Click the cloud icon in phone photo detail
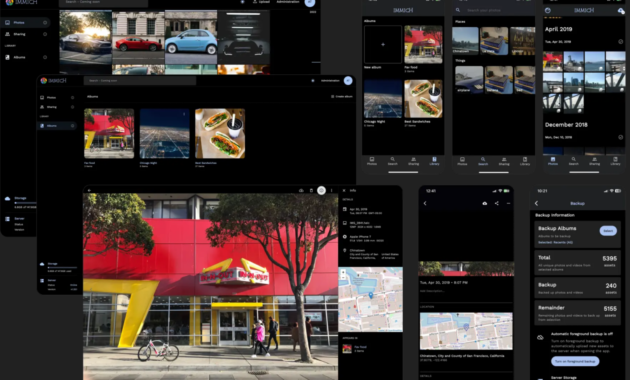630x380 pixels. pos(485,203)
